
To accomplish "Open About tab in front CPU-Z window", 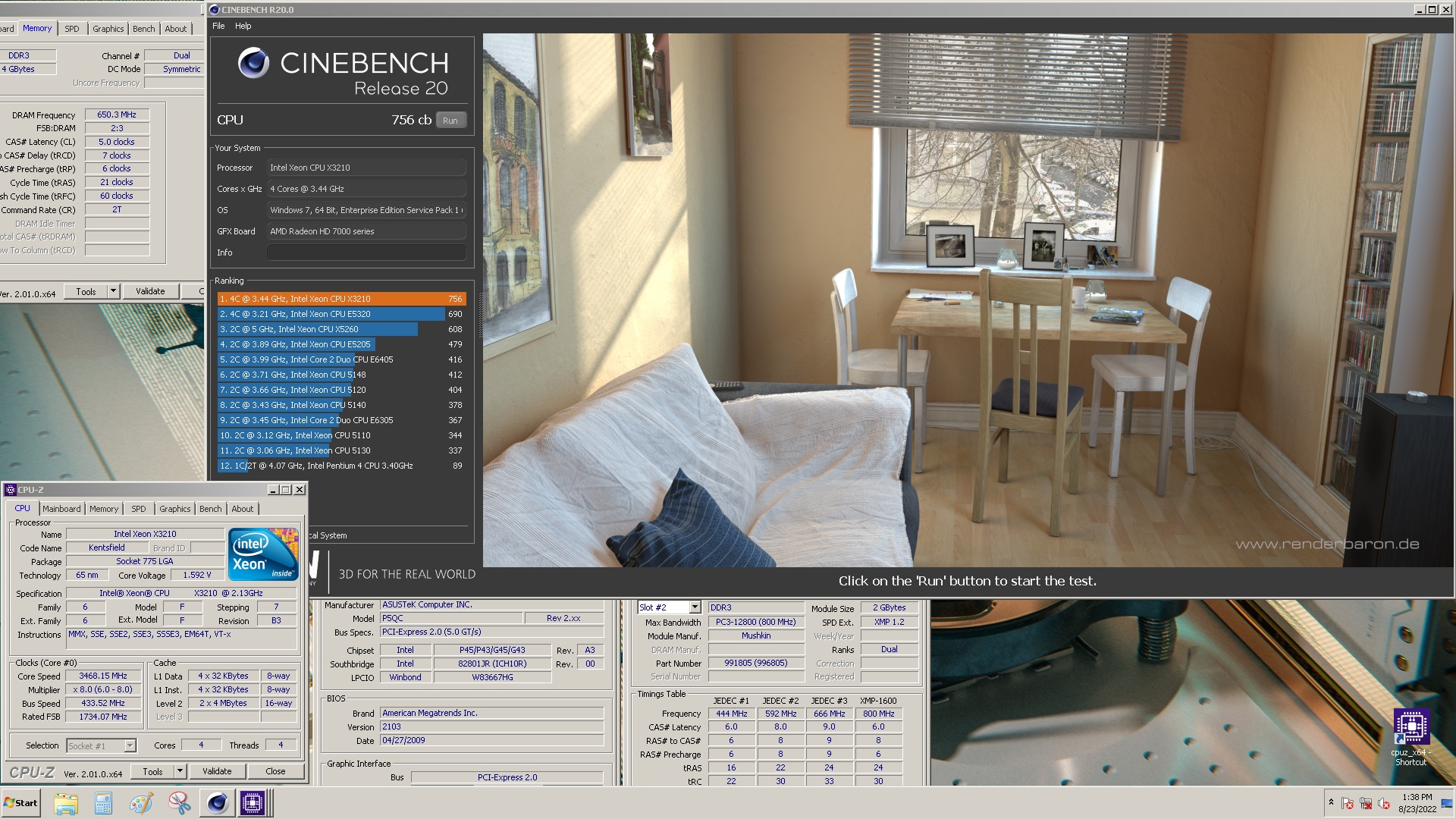I will click(243, 509).
